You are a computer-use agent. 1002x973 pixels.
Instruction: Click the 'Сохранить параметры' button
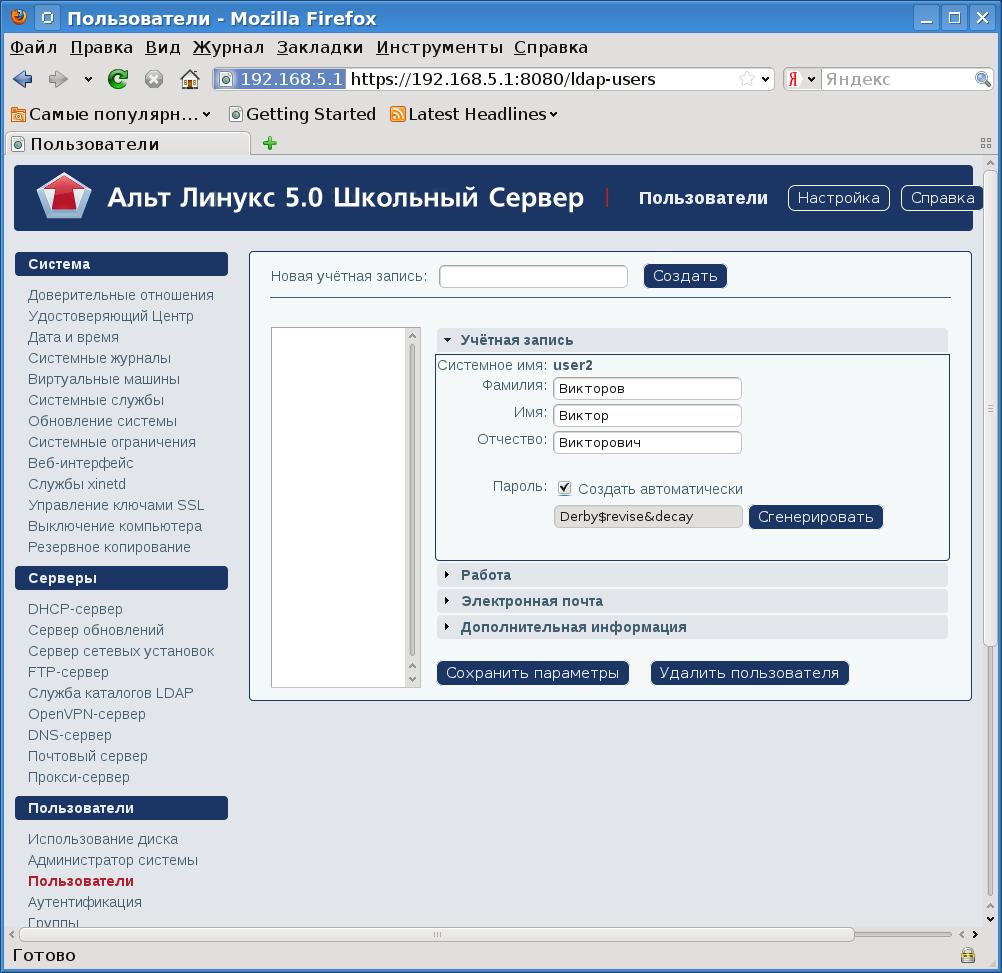pos(533,673)
